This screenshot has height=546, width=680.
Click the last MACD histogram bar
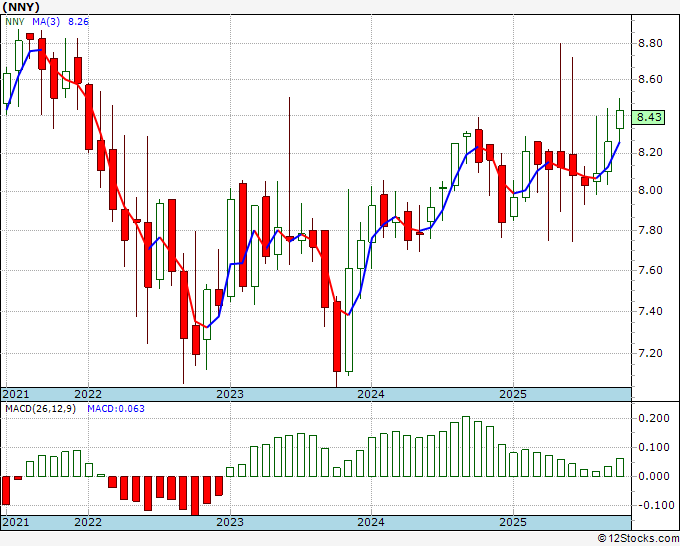pyautogui.click(x=620, y=468)
